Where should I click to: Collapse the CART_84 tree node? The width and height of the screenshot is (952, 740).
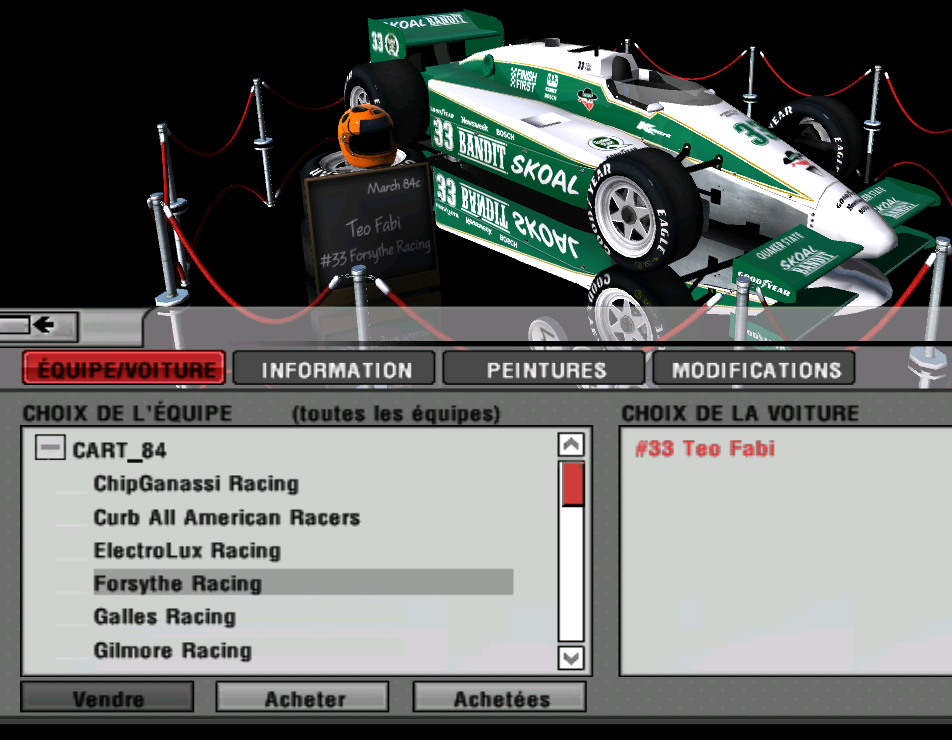[x=50, y=448]
